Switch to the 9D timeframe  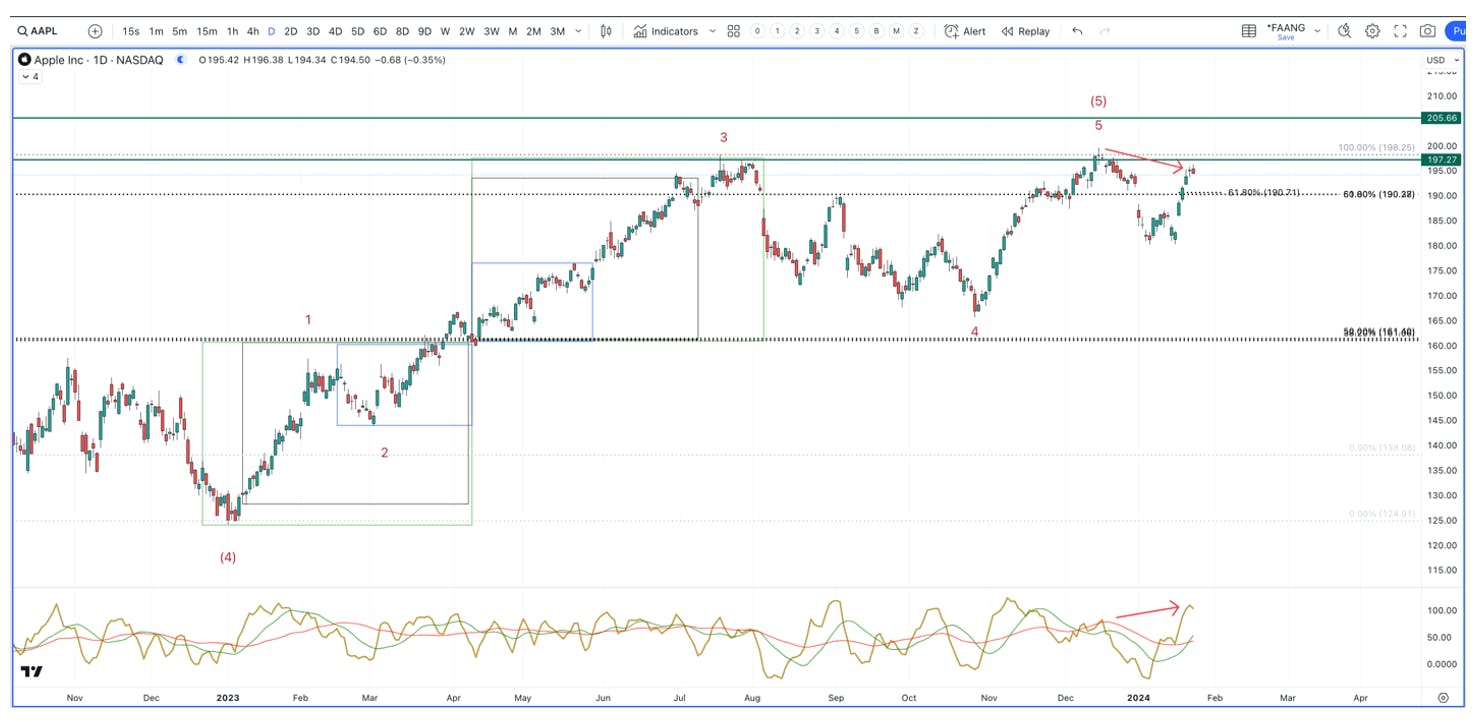425,31
